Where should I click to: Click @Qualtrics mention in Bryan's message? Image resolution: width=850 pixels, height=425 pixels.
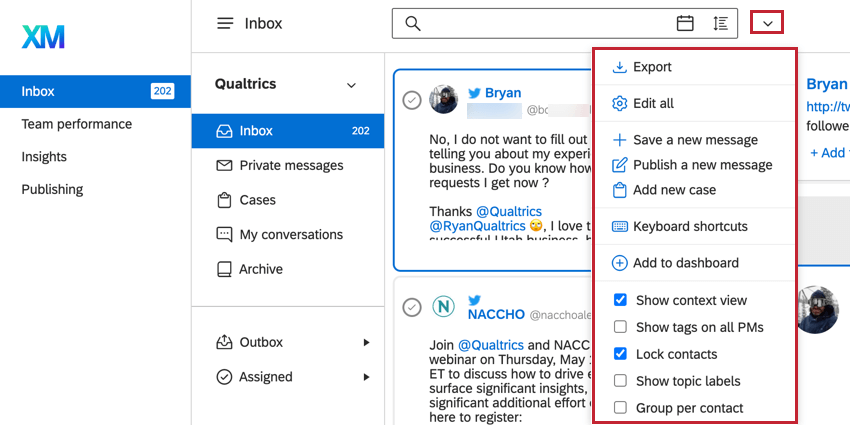click(x=509, y=211)
